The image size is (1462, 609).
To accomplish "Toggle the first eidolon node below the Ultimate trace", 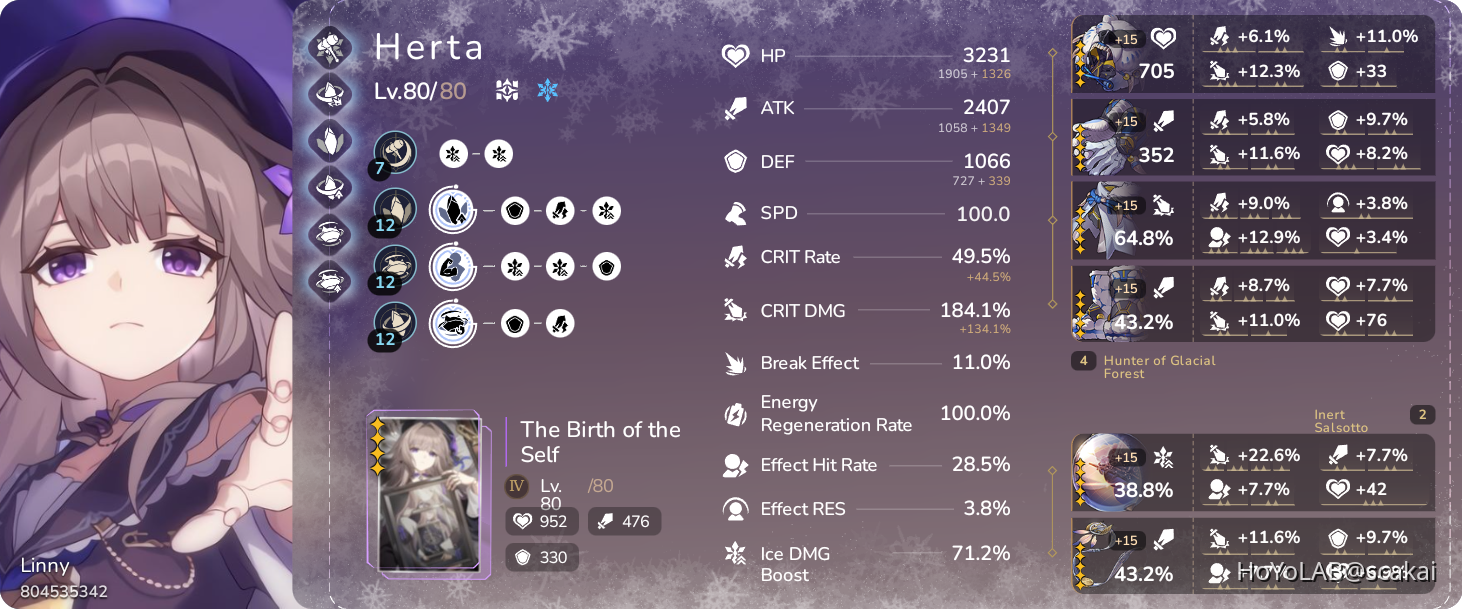I will point(514,267).
